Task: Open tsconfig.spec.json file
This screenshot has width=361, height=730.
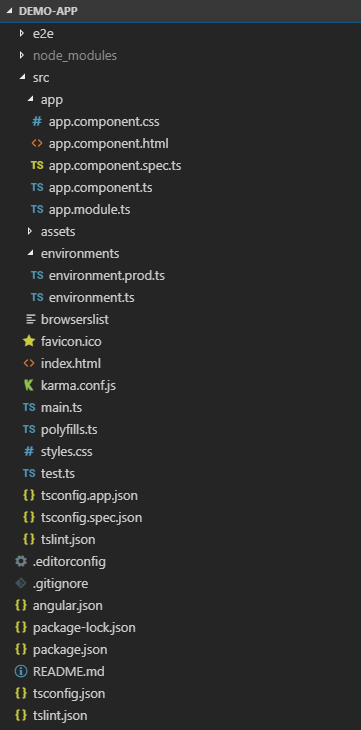Action: [91, 517]
